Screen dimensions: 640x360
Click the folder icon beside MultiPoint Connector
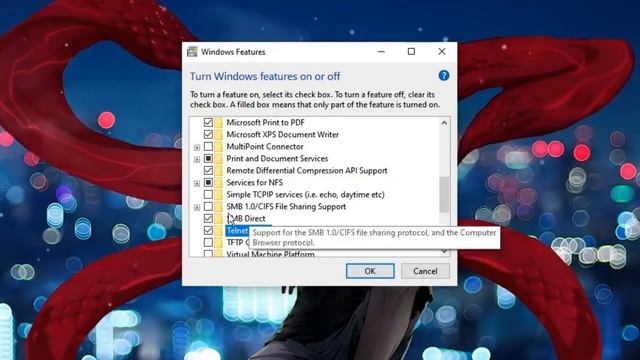pos(219,146)
